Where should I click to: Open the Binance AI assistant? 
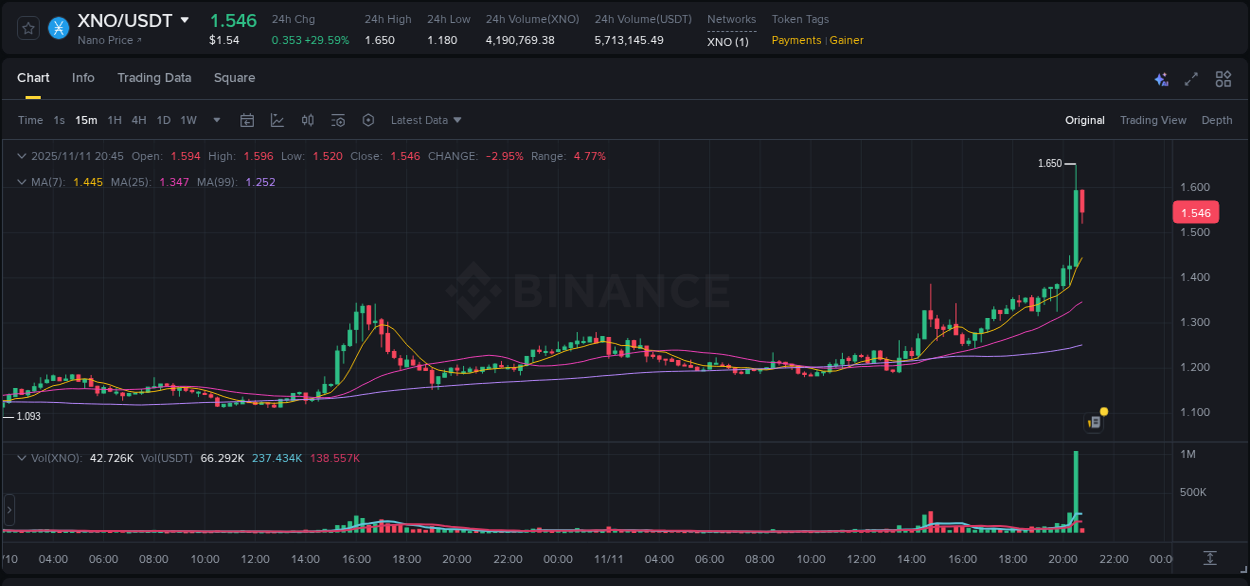coord(1160,78)
